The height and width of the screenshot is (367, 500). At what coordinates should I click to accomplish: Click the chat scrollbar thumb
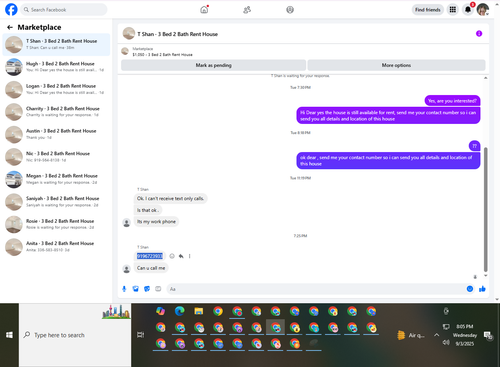[x=486, y=209]
